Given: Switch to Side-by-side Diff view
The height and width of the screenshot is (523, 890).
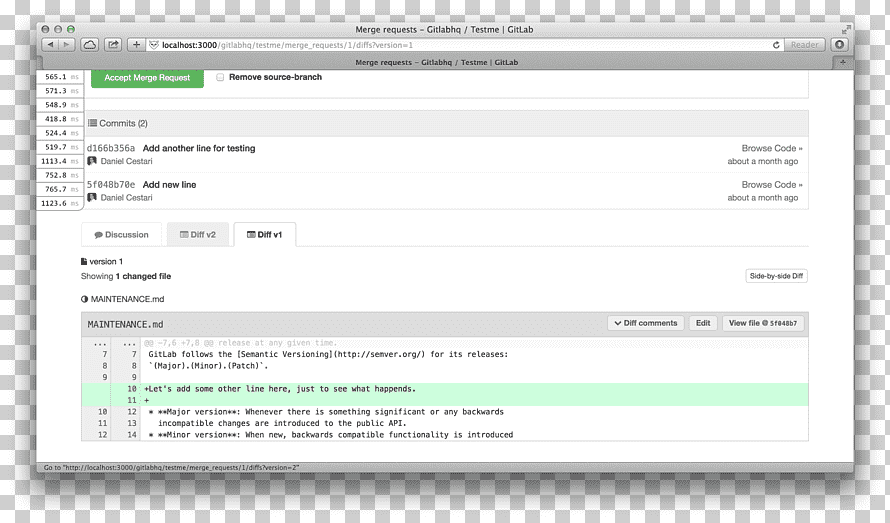Looking at the screenshot, I should pos(776,276).
